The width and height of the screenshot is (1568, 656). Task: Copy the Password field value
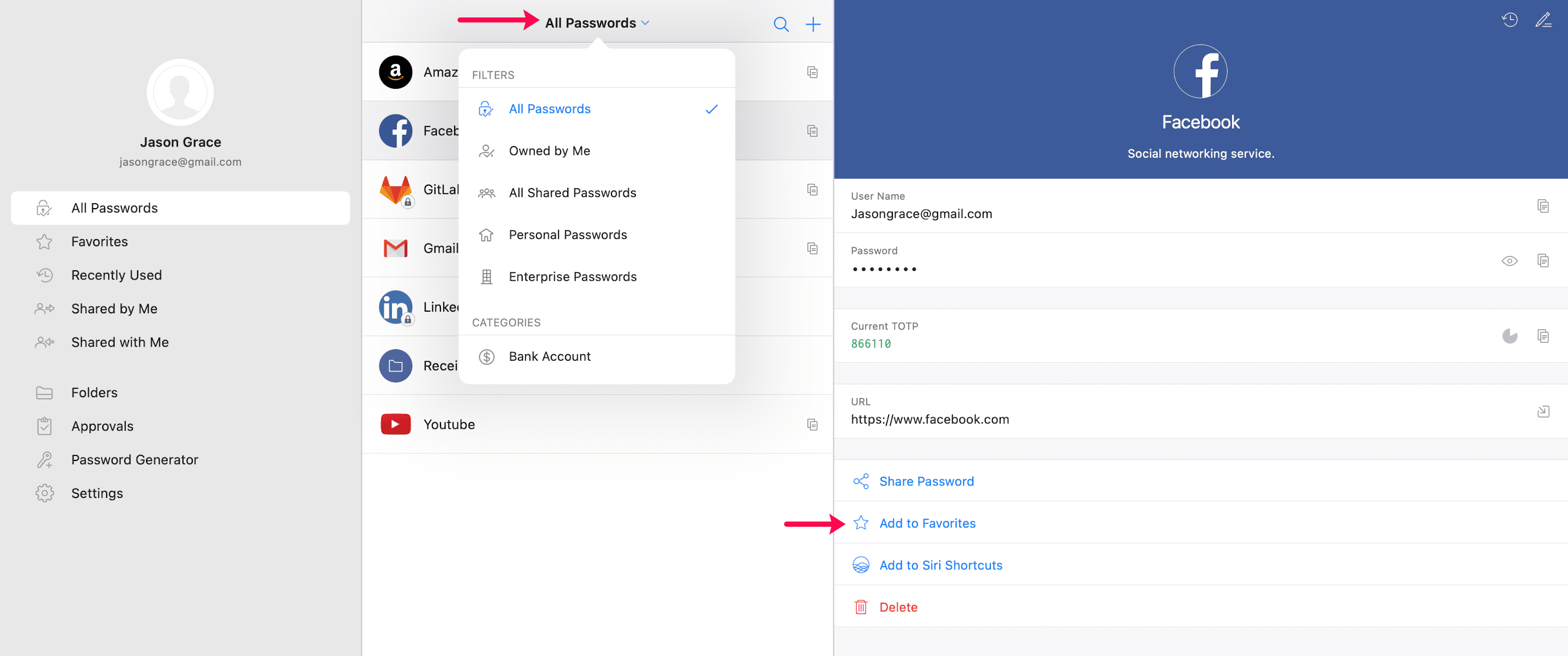pos(1542,260)
